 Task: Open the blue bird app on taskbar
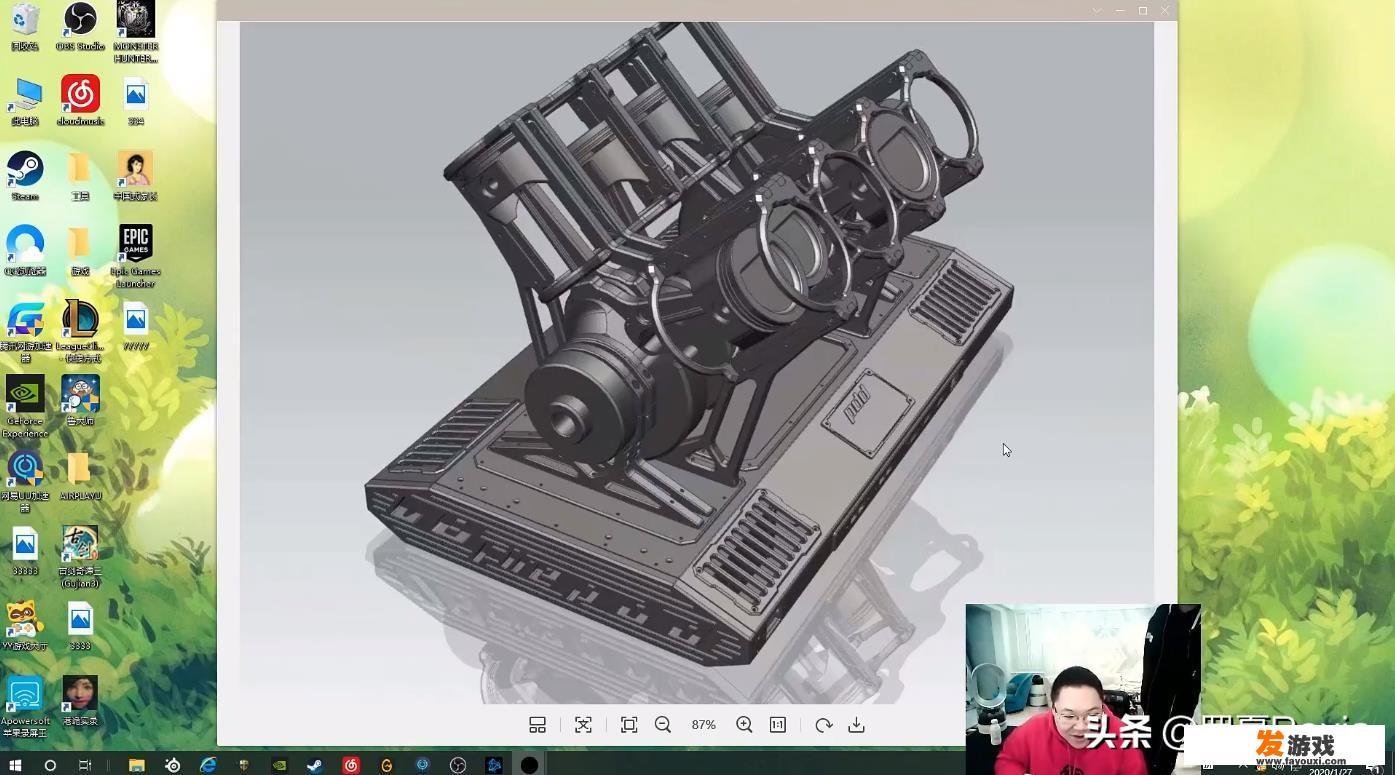click(x=494, y=765)
